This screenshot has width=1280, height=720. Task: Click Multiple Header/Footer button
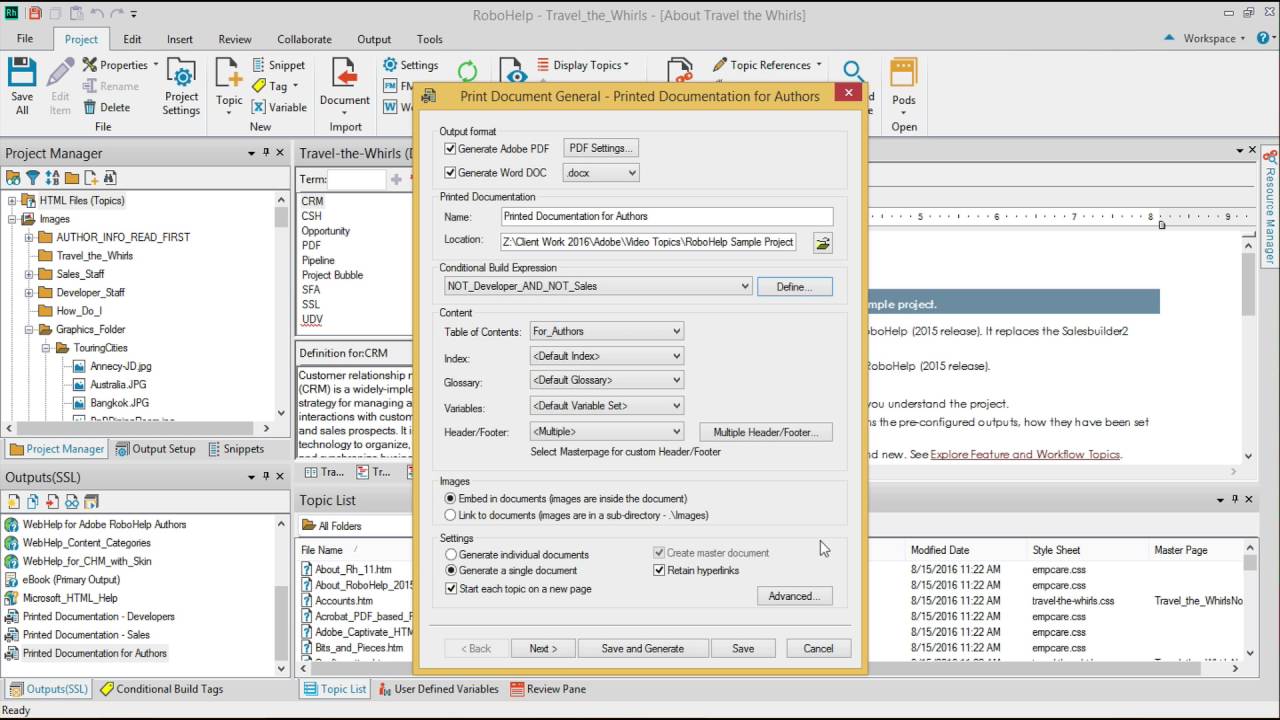[766, 432]
